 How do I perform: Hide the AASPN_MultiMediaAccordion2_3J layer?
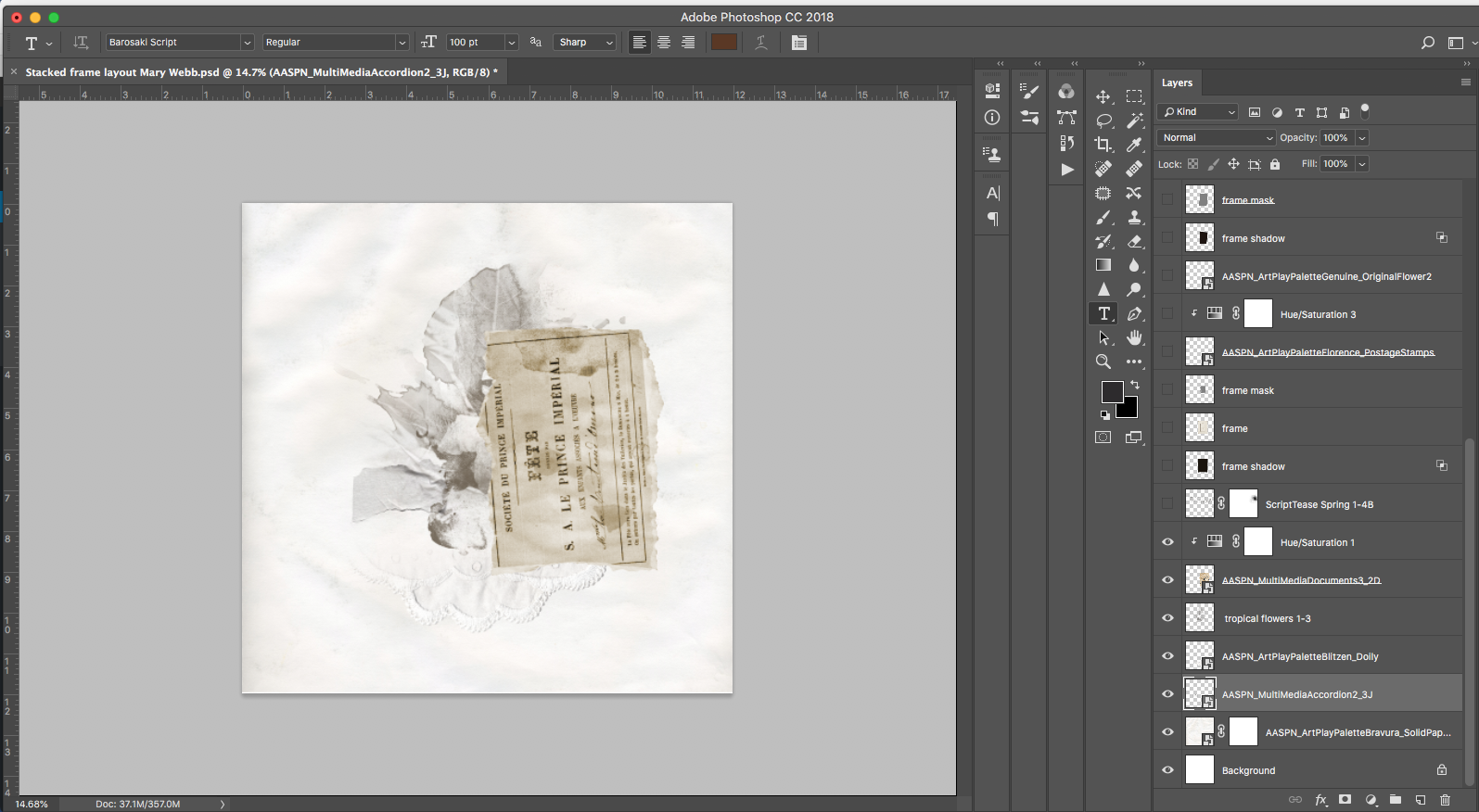1168,694
